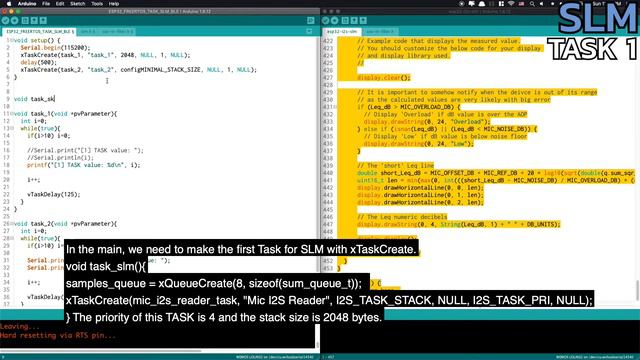Image resolution: width=640 pixels, height=360 pixels.
Task: Open Help menu
Action: click(114, 4)
